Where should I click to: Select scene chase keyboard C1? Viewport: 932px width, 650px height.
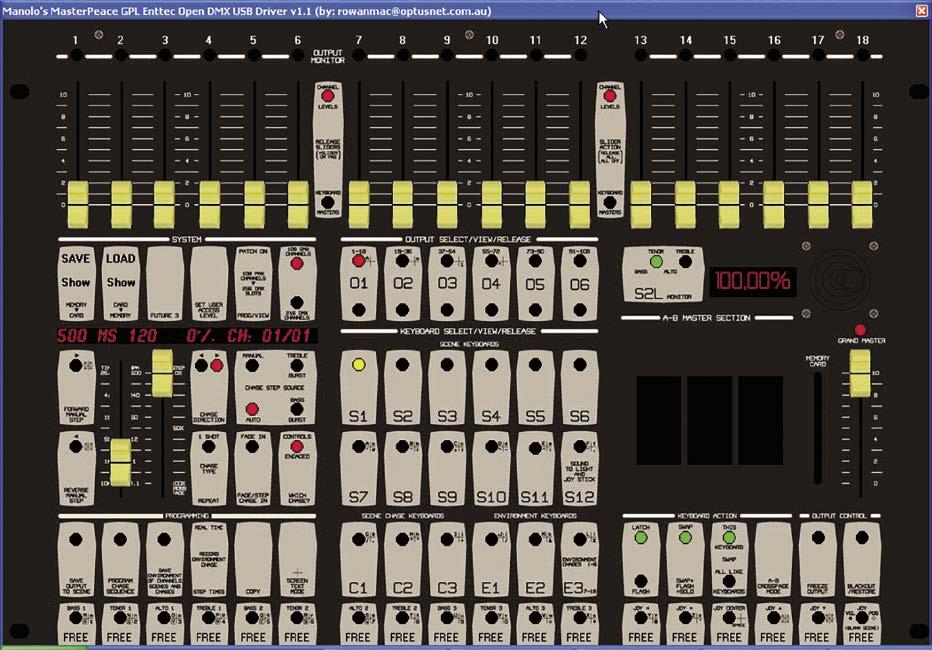(358, 560)
